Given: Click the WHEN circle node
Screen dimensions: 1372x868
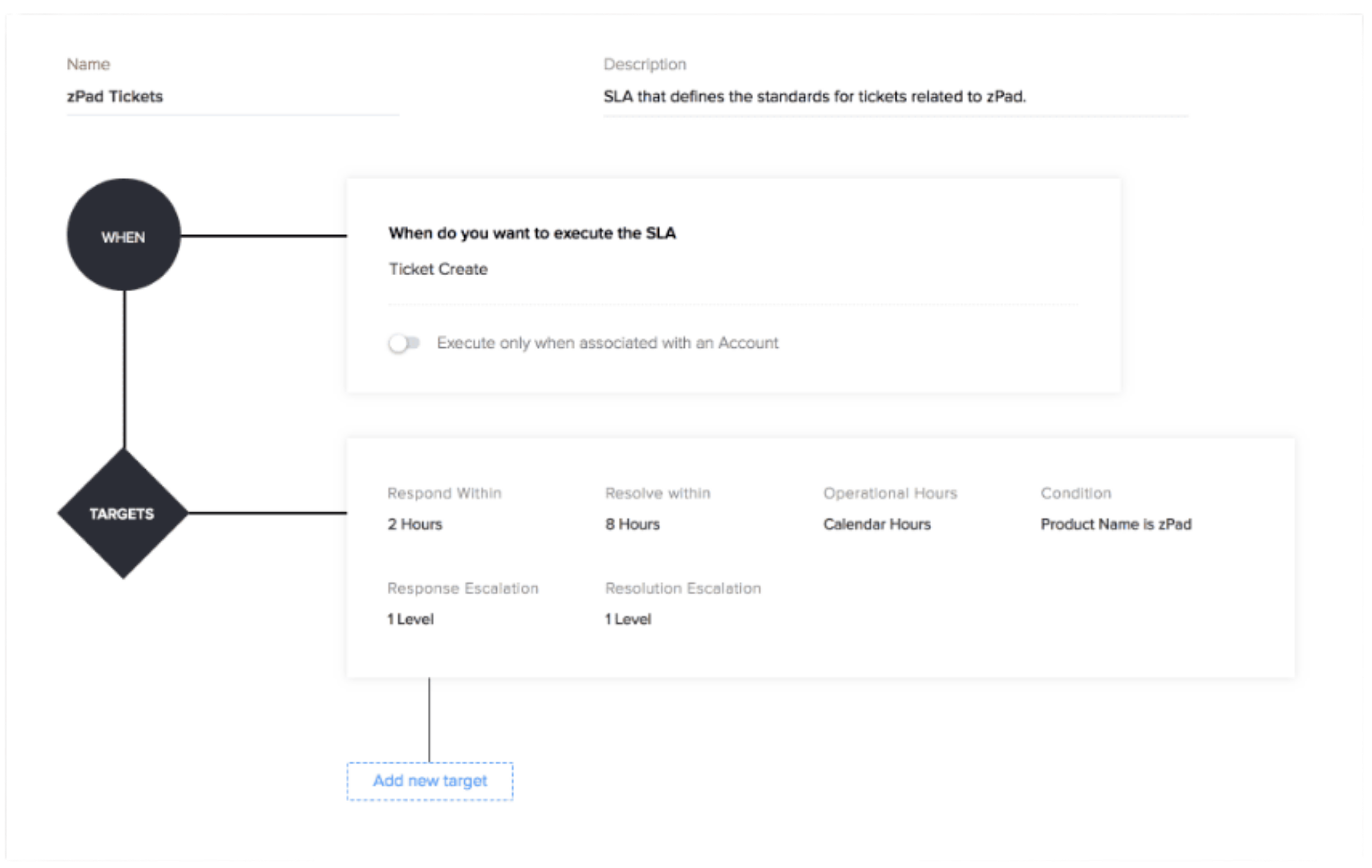Looking at the screenshot, I should [123, 236].
